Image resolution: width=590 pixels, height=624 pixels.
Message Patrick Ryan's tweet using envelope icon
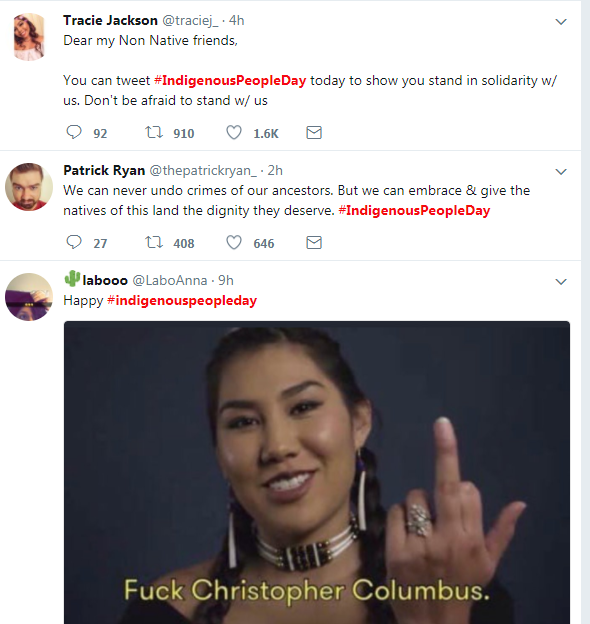click(314, 243)
